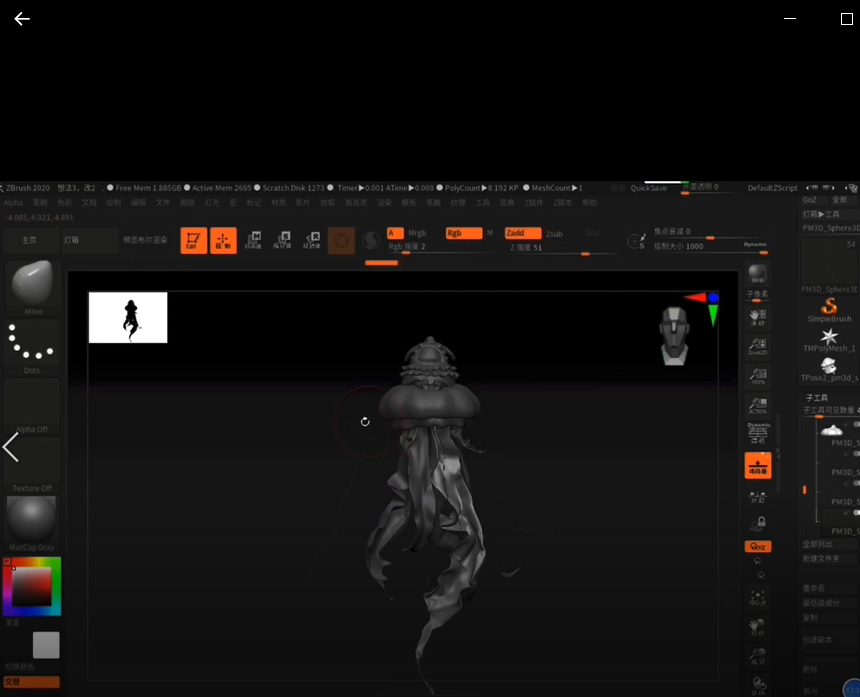This screenshot has width=860, height=697.
Task: Open the MatCap Gray material sphere
Action: (x=32, y=520)
